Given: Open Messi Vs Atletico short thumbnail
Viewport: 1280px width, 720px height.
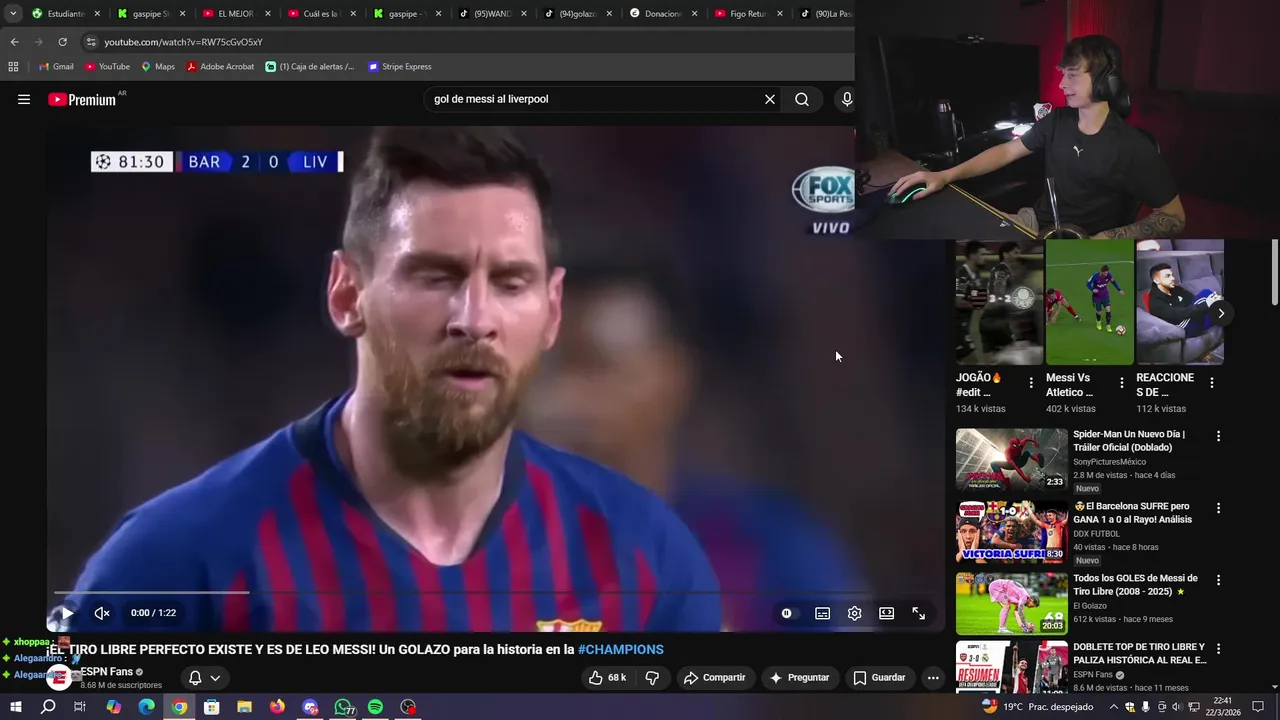Looking at the screenshot, I should (1090, 302).
